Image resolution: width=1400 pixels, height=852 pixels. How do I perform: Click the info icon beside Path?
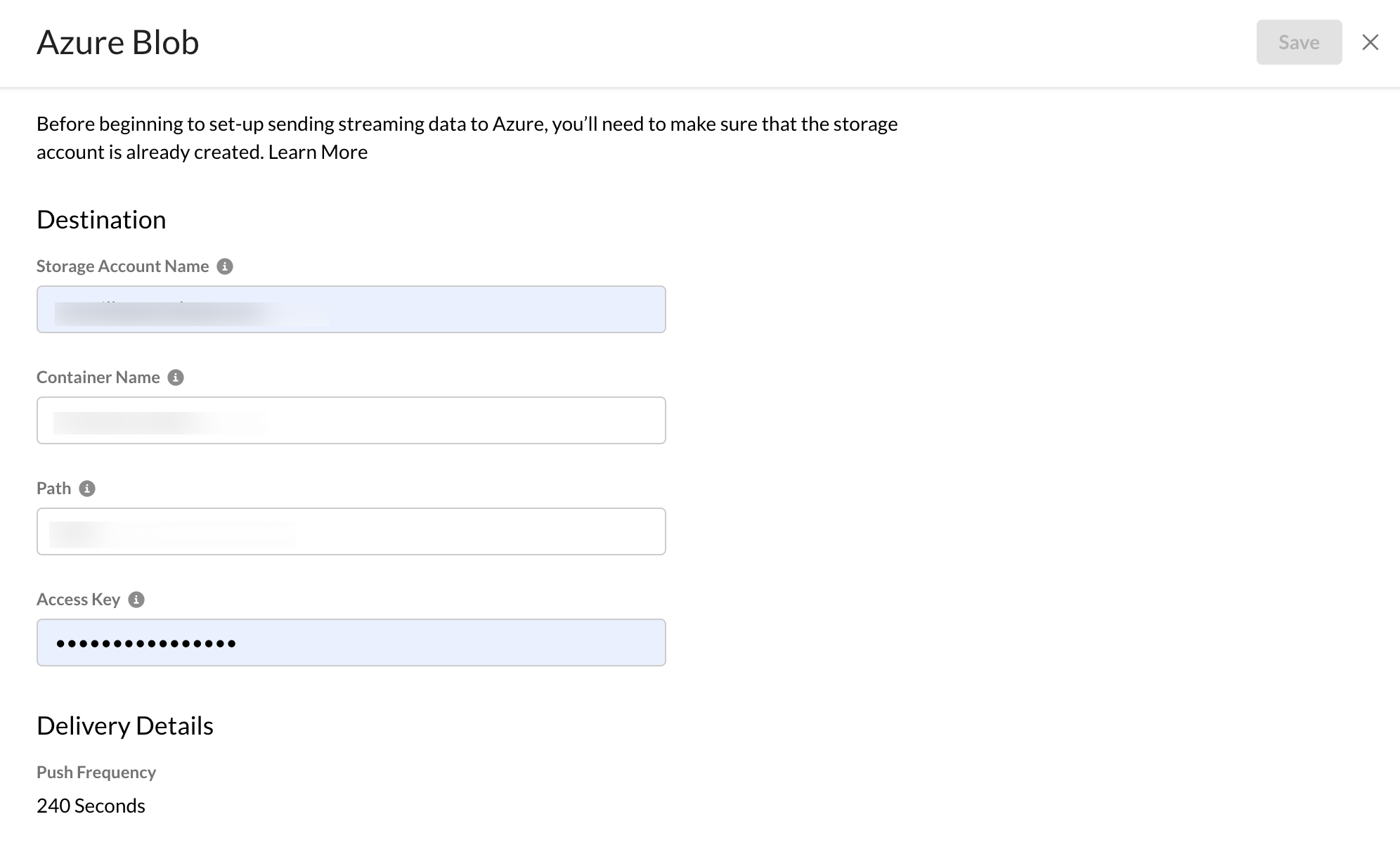tap(88, 489)
